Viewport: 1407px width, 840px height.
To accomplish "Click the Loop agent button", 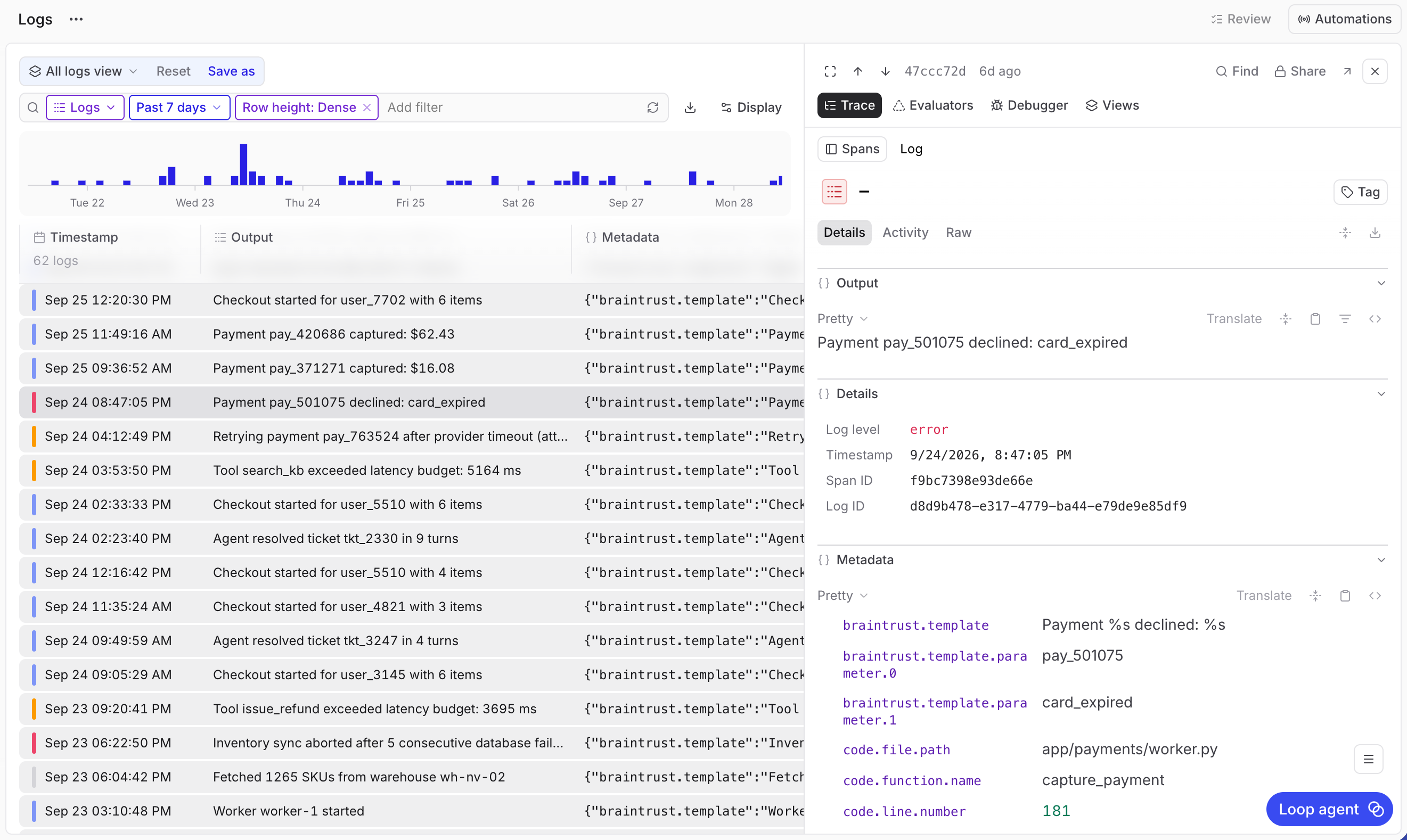I will point(1329,809).
